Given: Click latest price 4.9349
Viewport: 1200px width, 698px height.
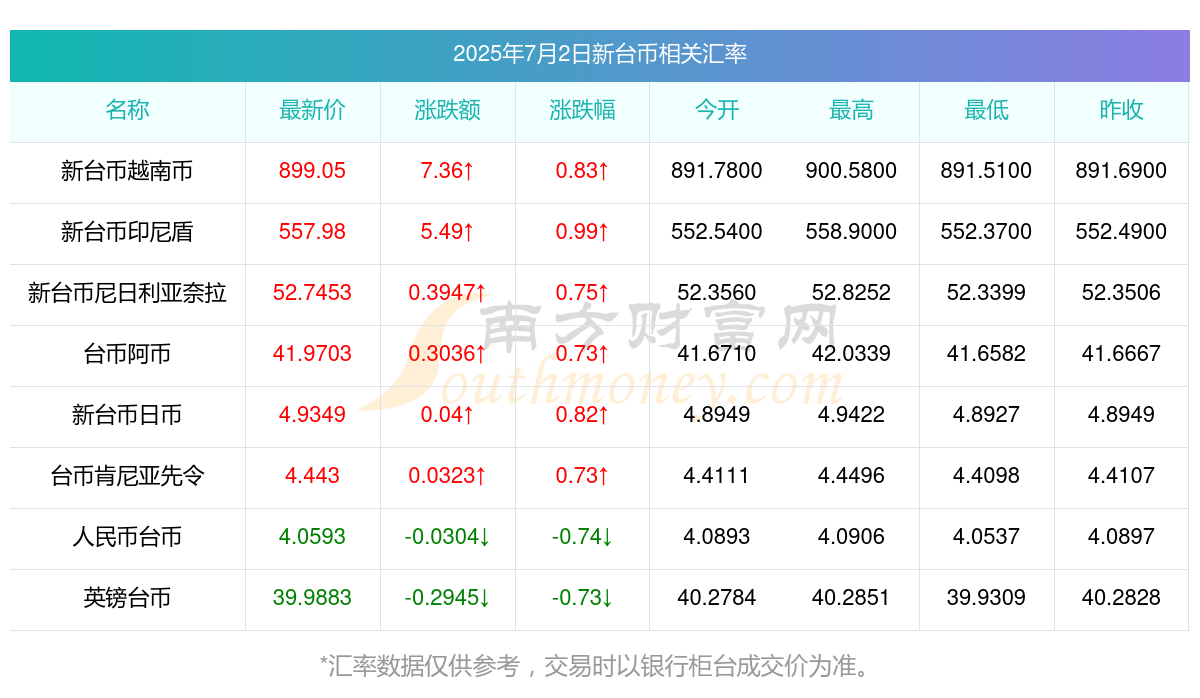Looking at the screenshot, I should (x=312, y=415).
